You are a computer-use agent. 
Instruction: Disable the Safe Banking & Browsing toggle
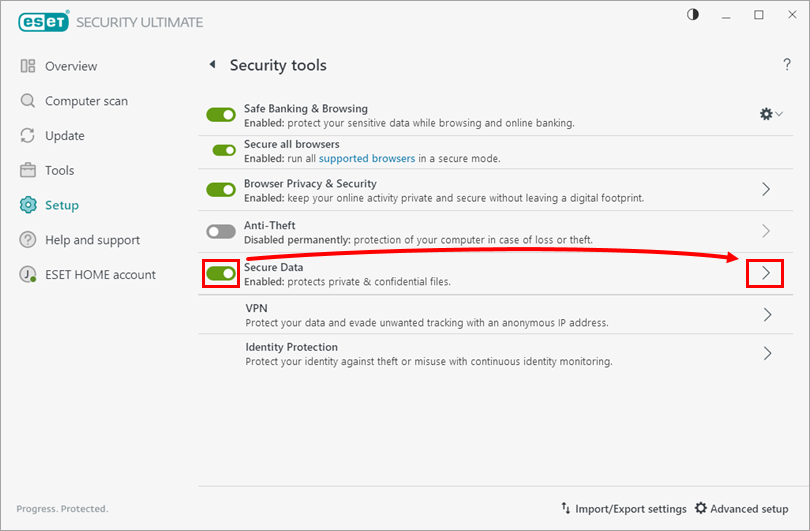pos(221,115)
